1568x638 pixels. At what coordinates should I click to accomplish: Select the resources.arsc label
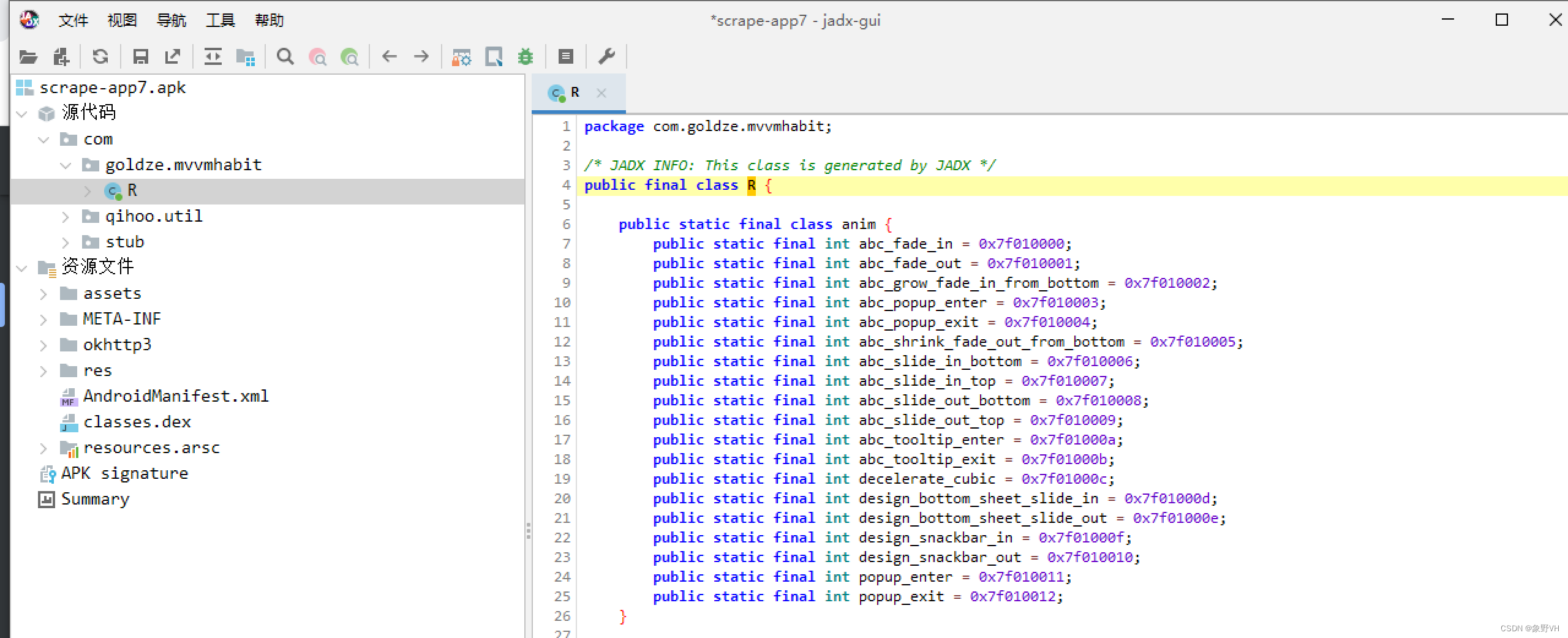tap(151, 448)
